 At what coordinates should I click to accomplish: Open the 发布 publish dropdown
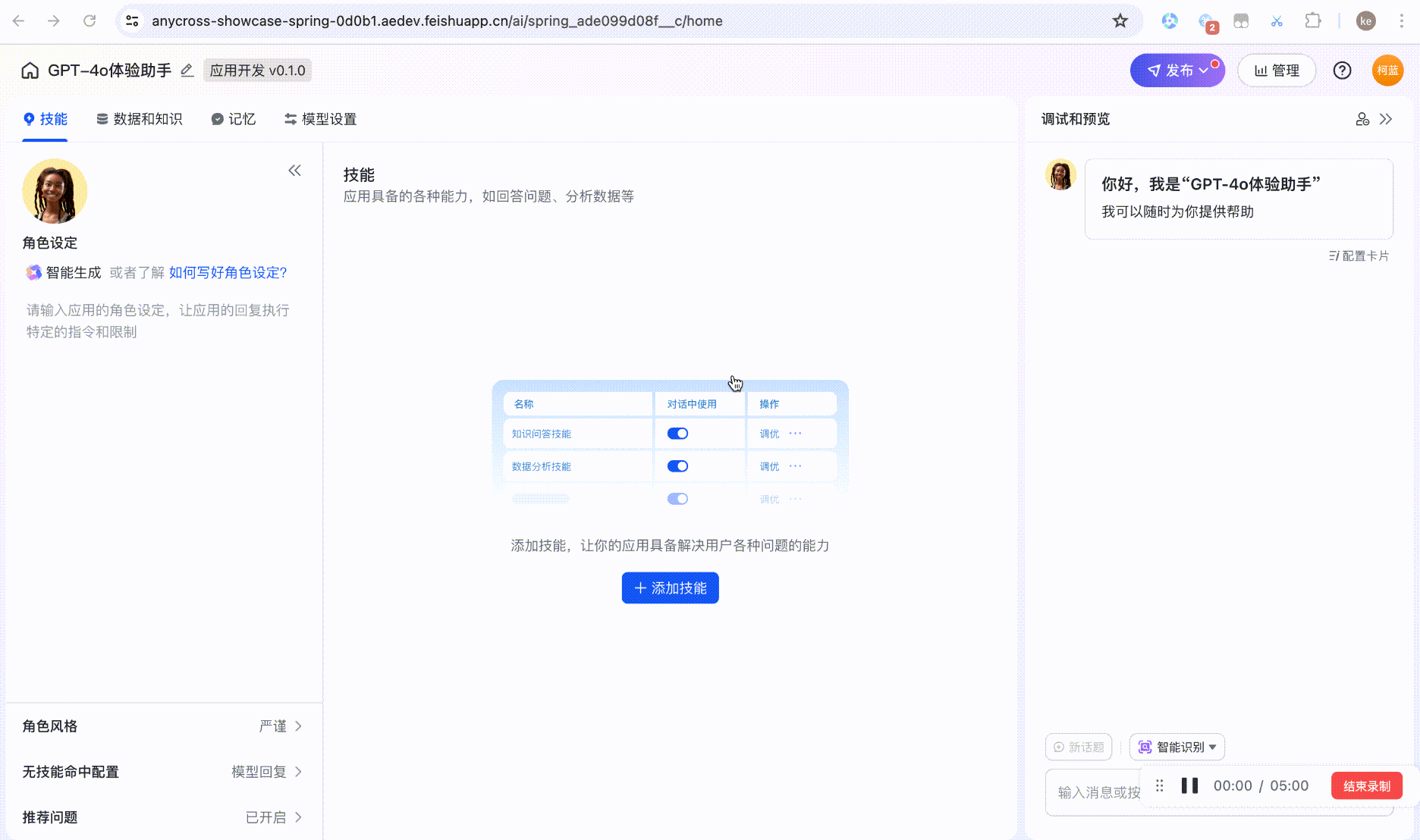pos(1177,71)
